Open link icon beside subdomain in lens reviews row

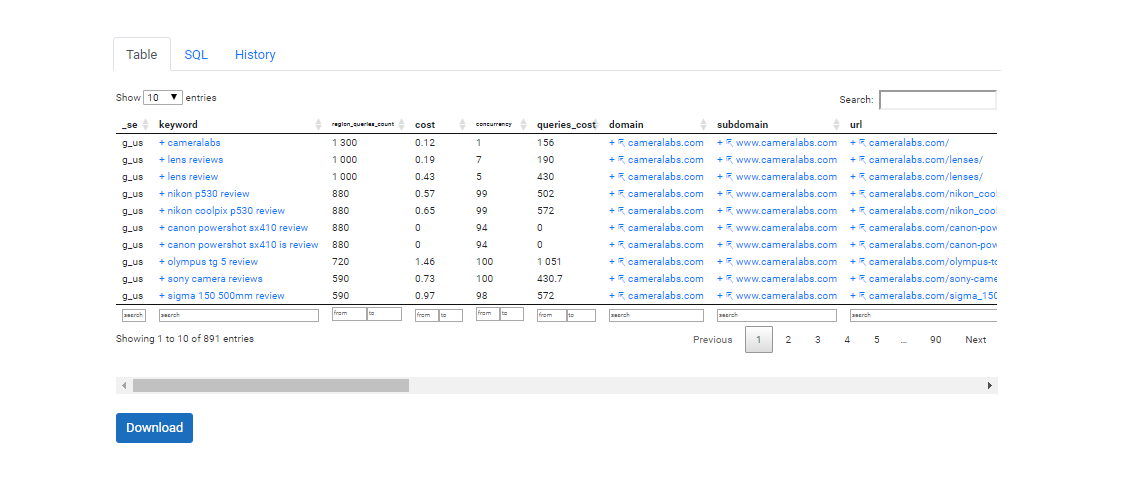point(729,160)
